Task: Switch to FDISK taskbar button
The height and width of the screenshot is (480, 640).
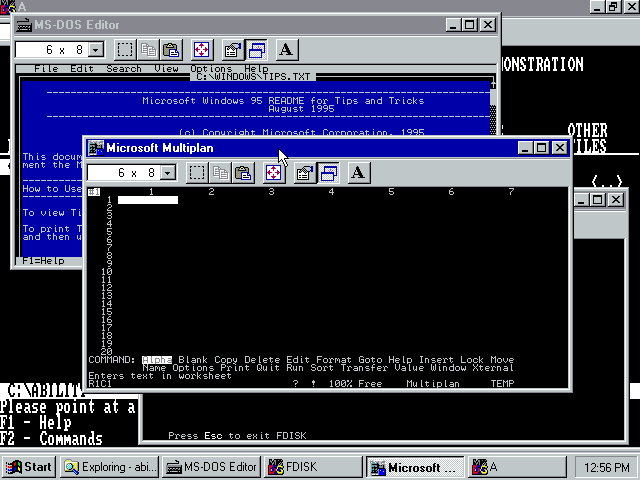Action: (x=313, y=467)
